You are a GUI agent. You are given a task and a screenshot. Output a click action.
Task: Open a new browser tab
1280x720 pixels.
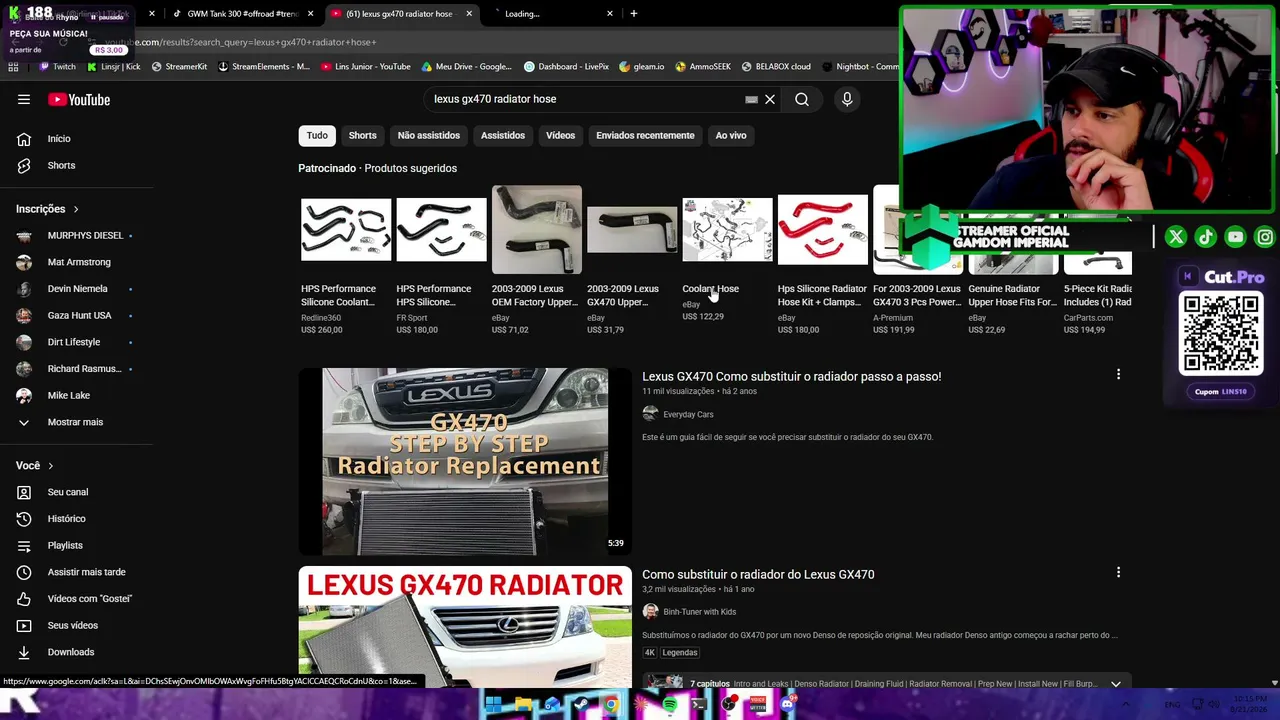pyautogui.click(x=633, y=14)
